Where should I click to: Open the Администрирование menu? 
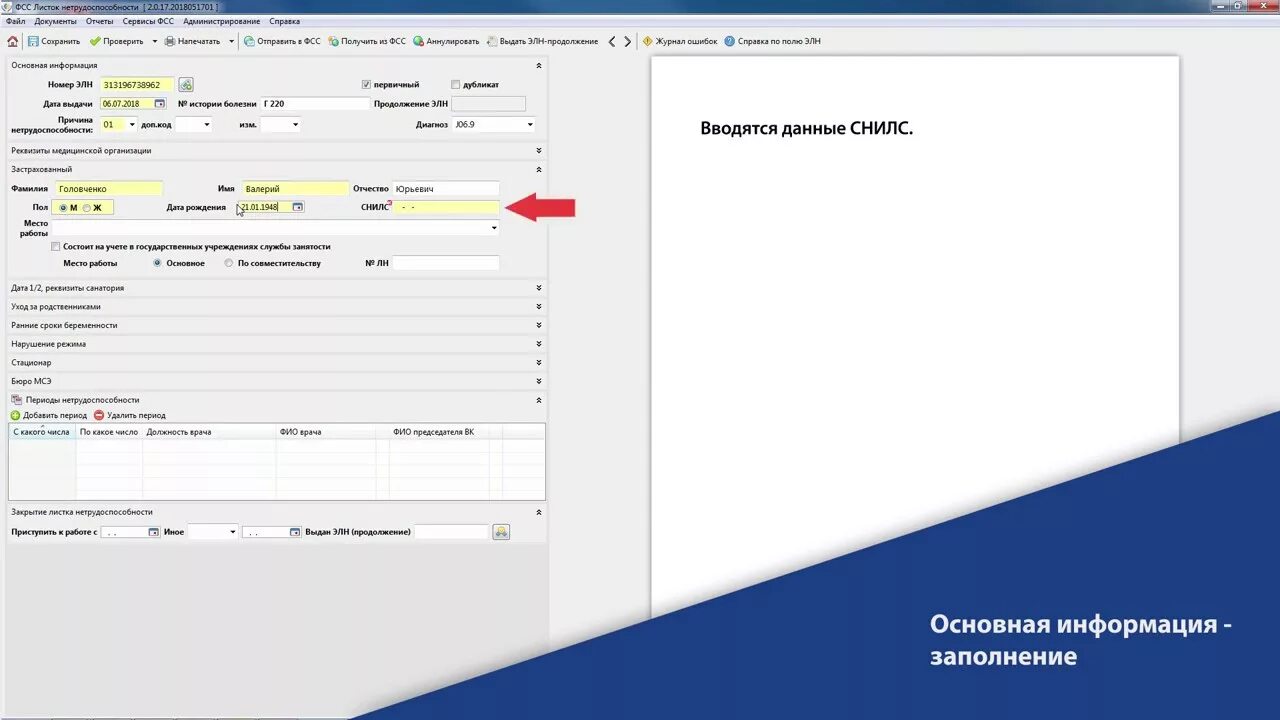tap(221, 21)
